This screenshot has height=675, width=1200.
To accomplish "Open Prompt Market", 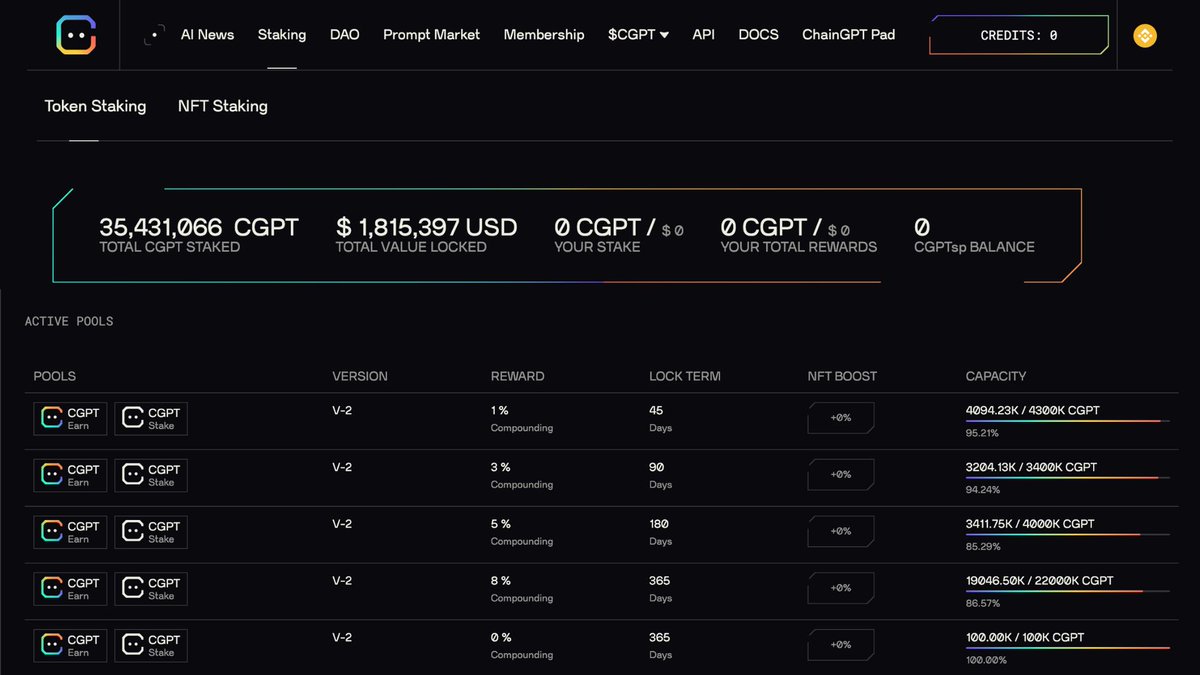I will pos(431,35).
